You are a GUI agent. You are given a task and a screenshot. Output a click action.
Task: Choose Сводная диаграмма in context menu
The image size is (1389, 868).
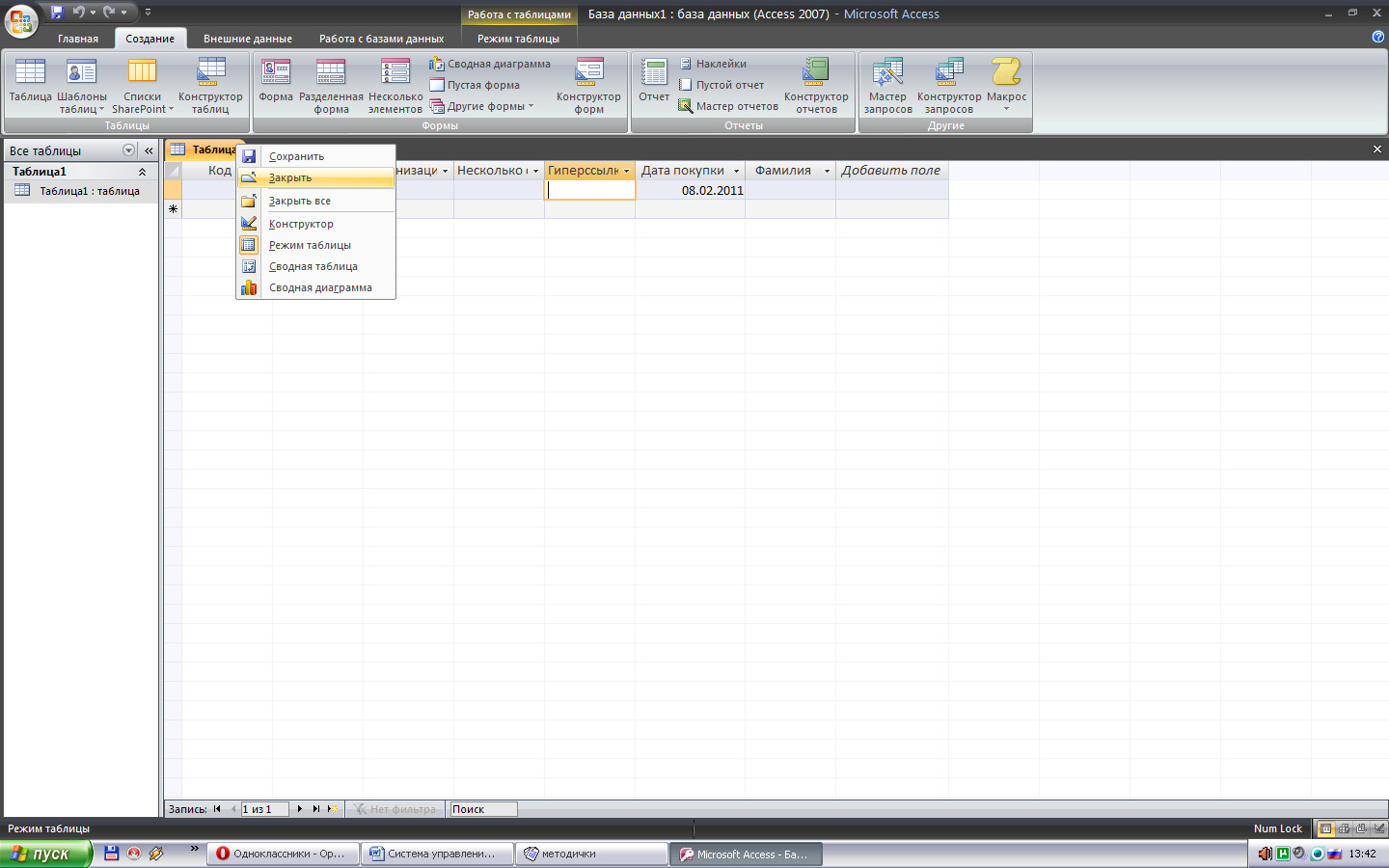316,287
